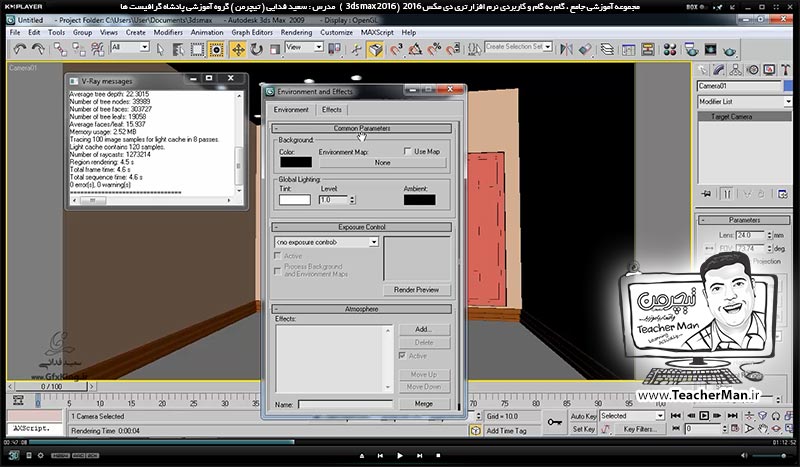
Task: Select the Unlink Selection tool
Action: (x=79, y=50)
